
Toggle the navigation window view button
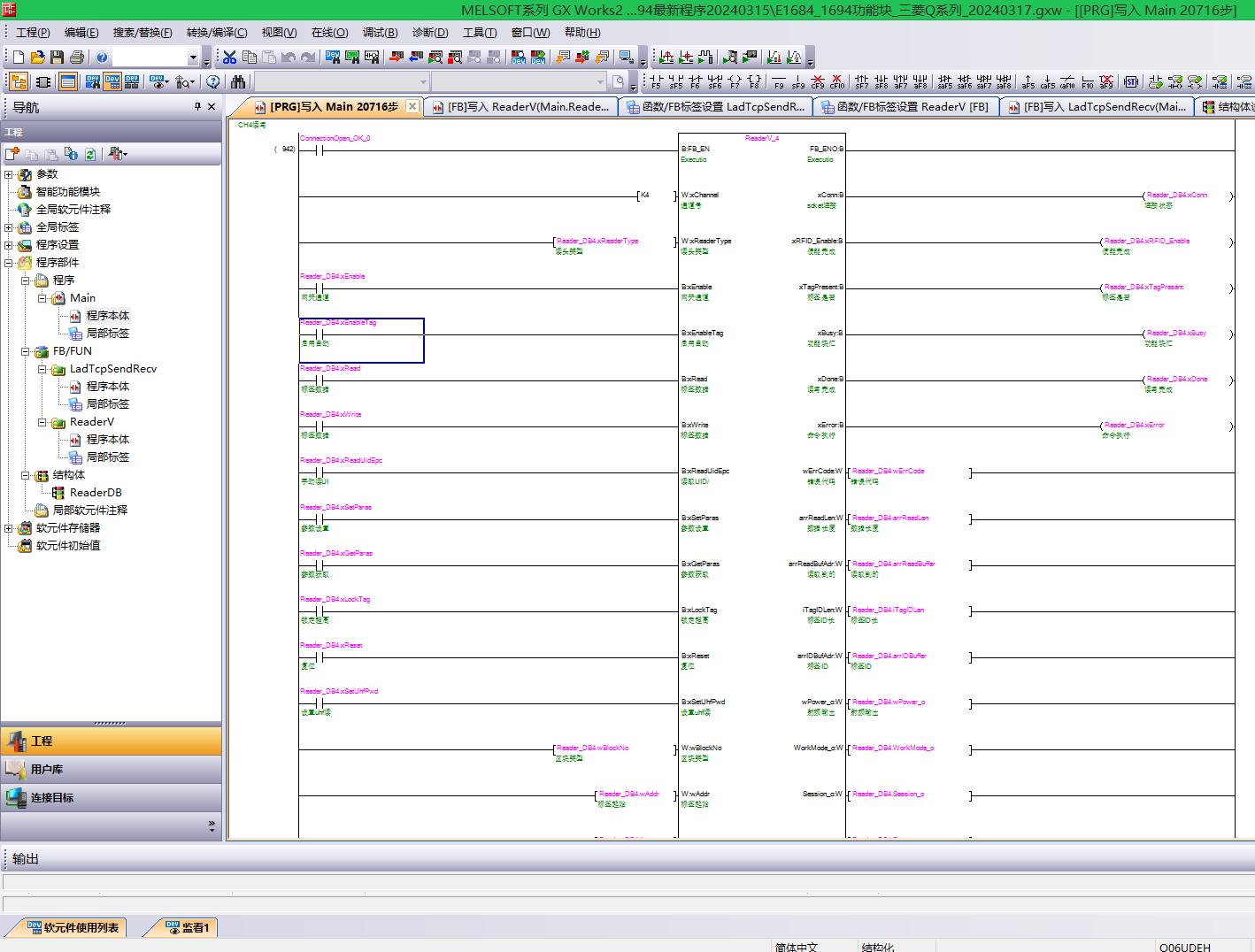point(19,82)
